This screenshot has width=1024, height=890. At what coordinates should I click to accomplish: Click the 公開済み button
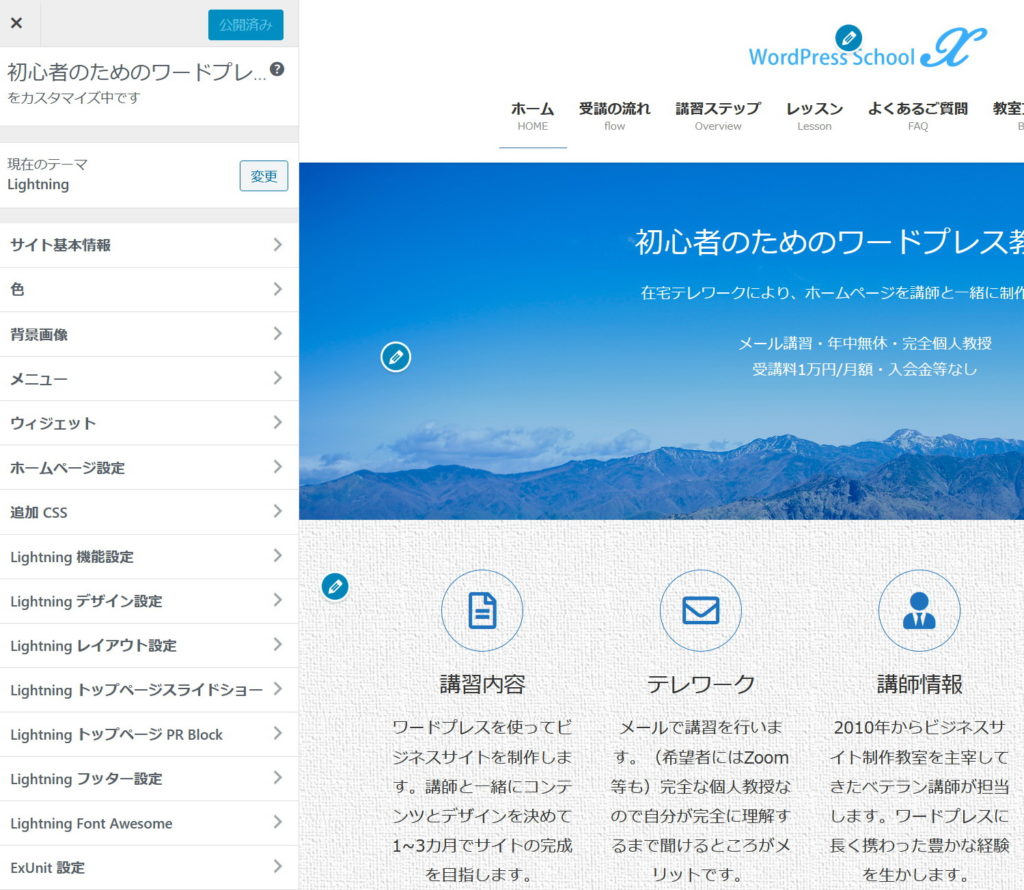point(245,25)
